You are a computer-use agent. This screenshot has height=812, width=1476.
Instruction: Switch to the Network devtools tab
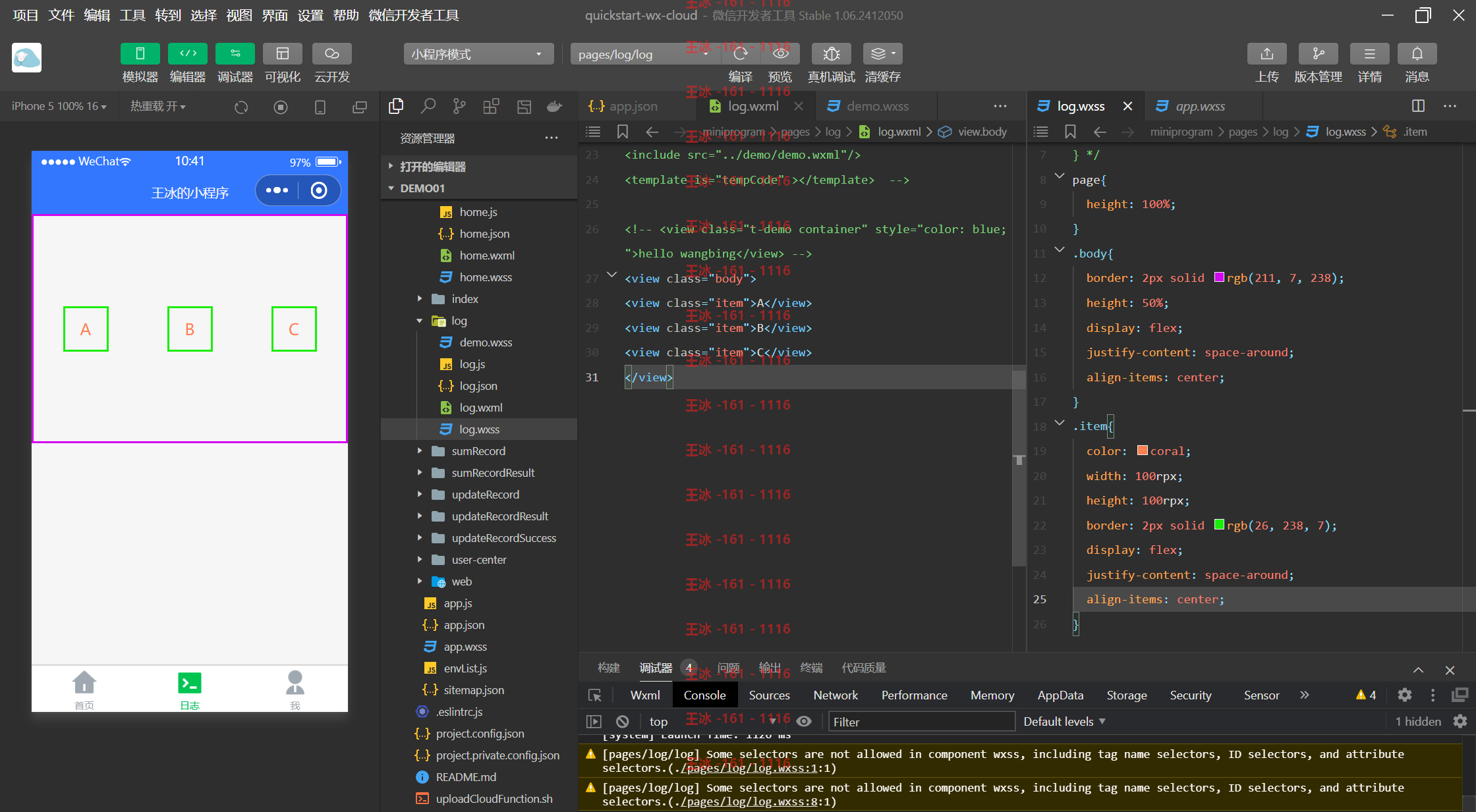coord(836,695)
